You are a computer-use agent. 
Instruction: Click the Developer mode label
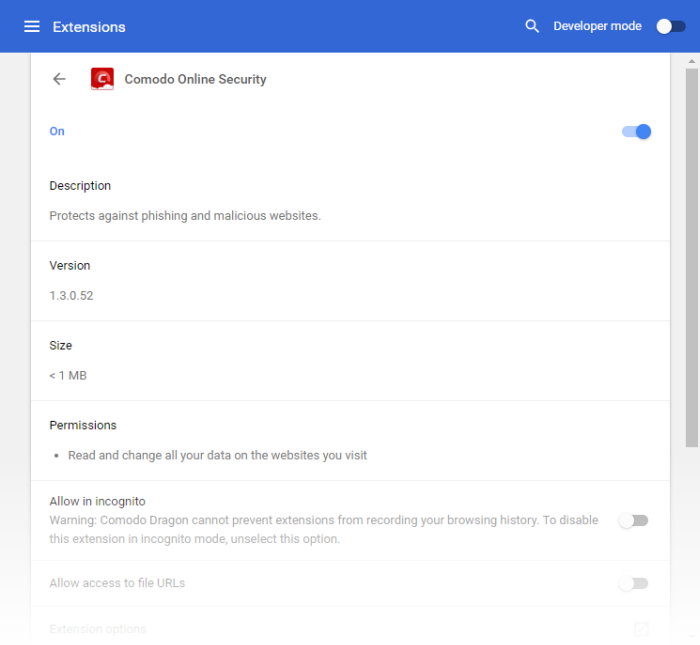(597, 26)
